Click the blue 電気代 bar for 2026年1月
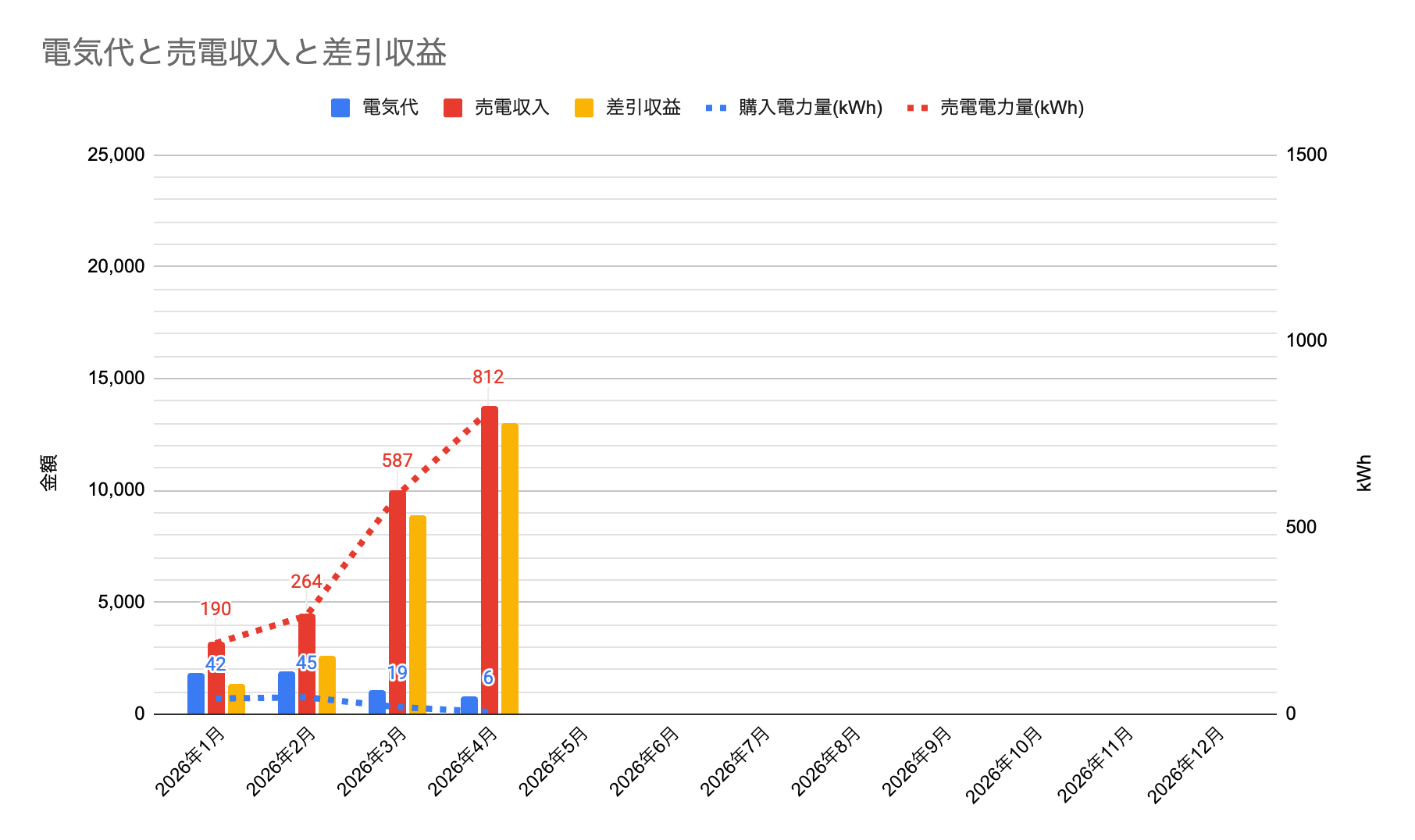 click(x=196, y=693)
